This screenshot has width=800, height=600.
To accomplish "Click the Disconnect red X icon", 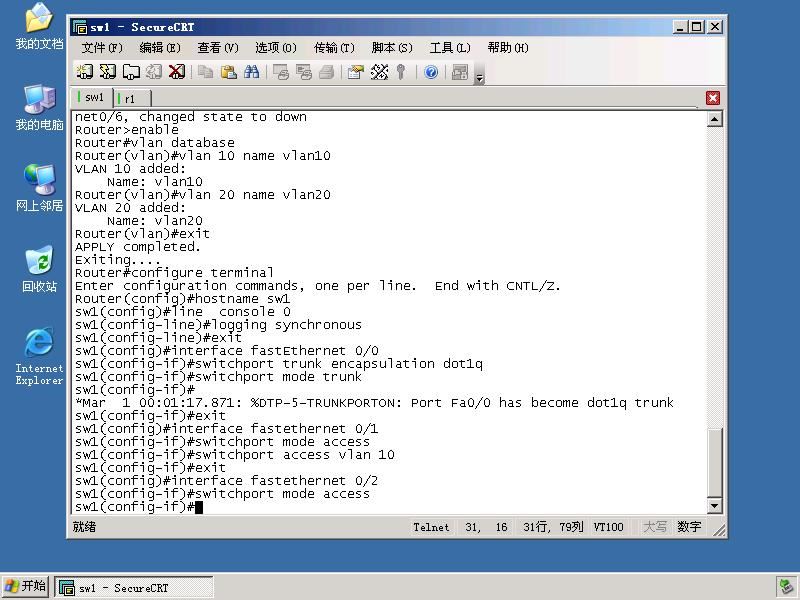I will [177, 72].
